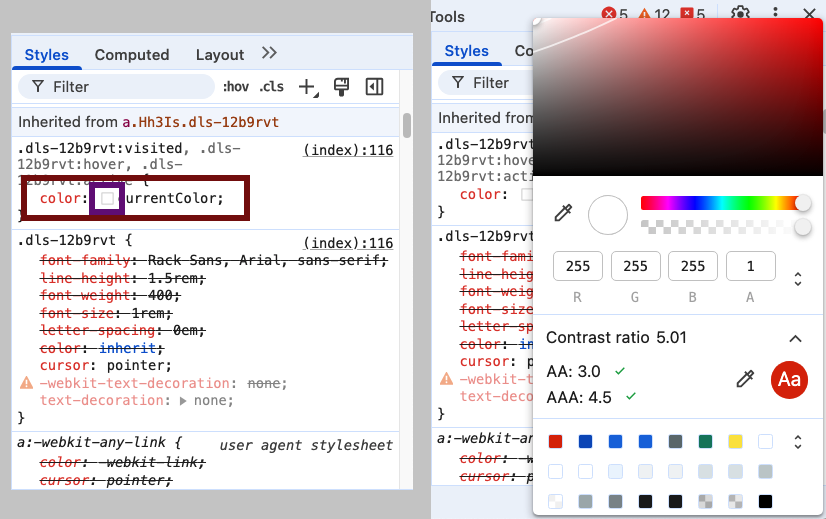Viewport: 826px width, 519px height.
Task: Click the B value field showing 255
Action: (x=692, y=266)
